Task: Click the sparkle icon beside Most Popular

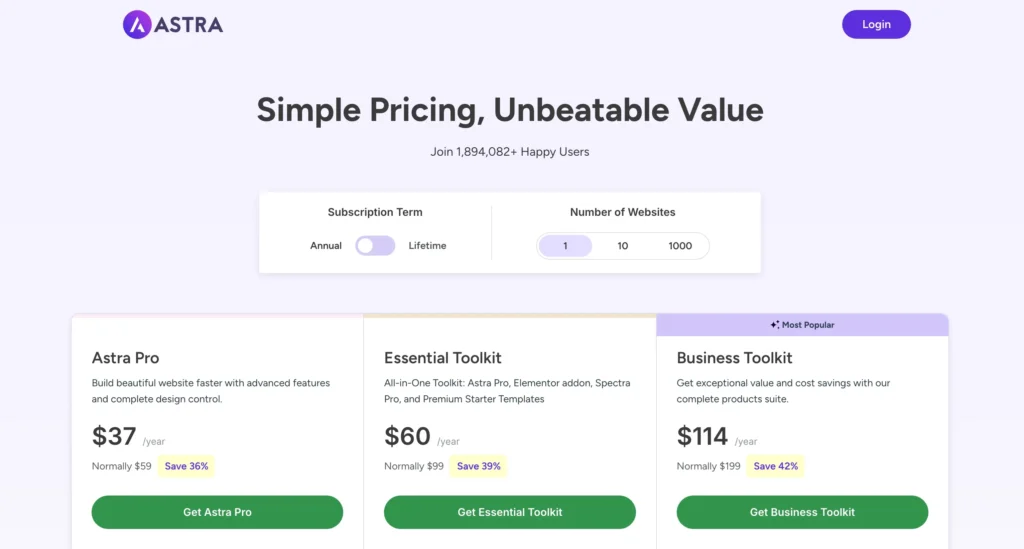Action: (775, 325)
